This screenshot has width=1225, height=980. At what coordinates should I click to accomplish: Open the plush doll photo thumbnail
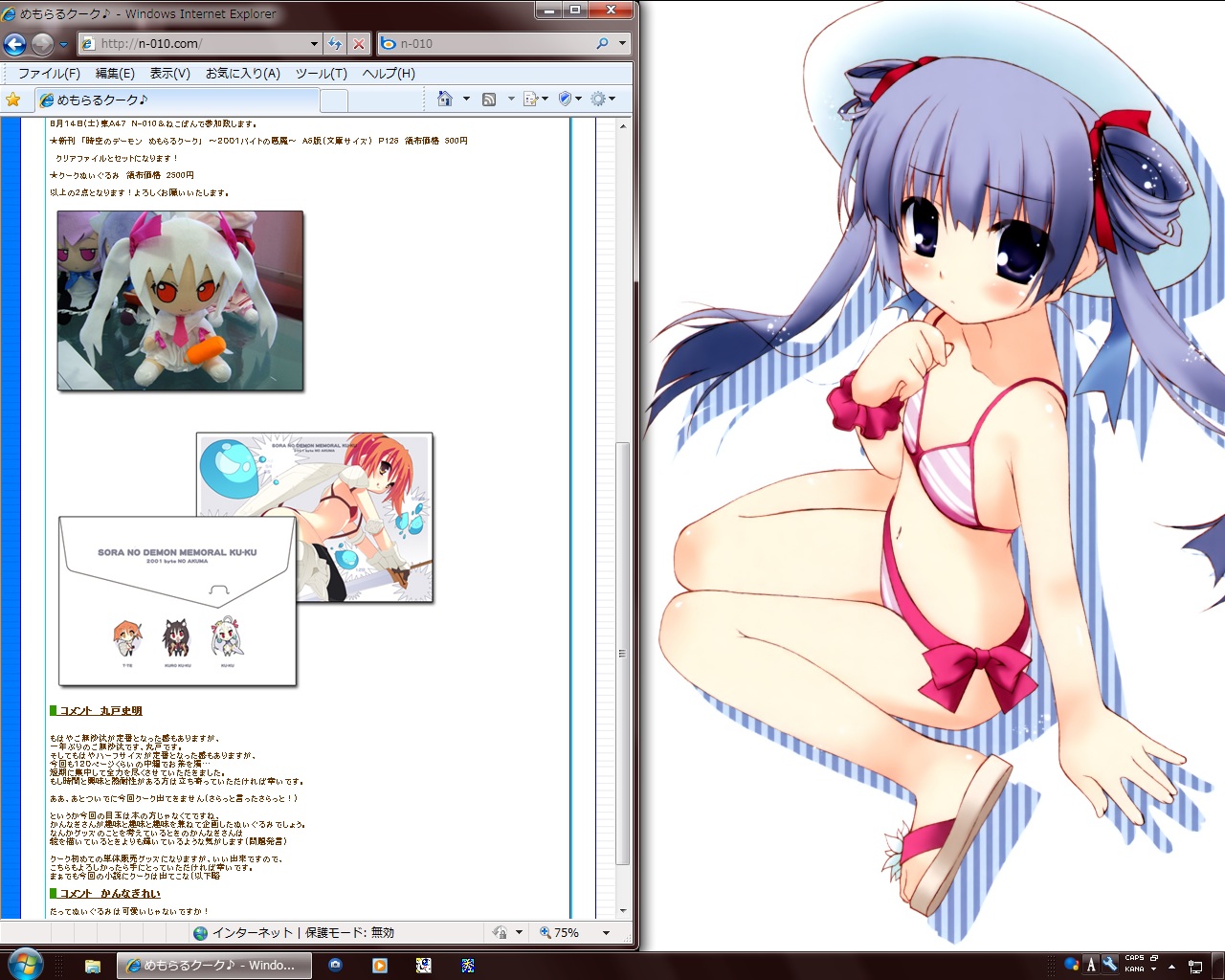point(180,301)
